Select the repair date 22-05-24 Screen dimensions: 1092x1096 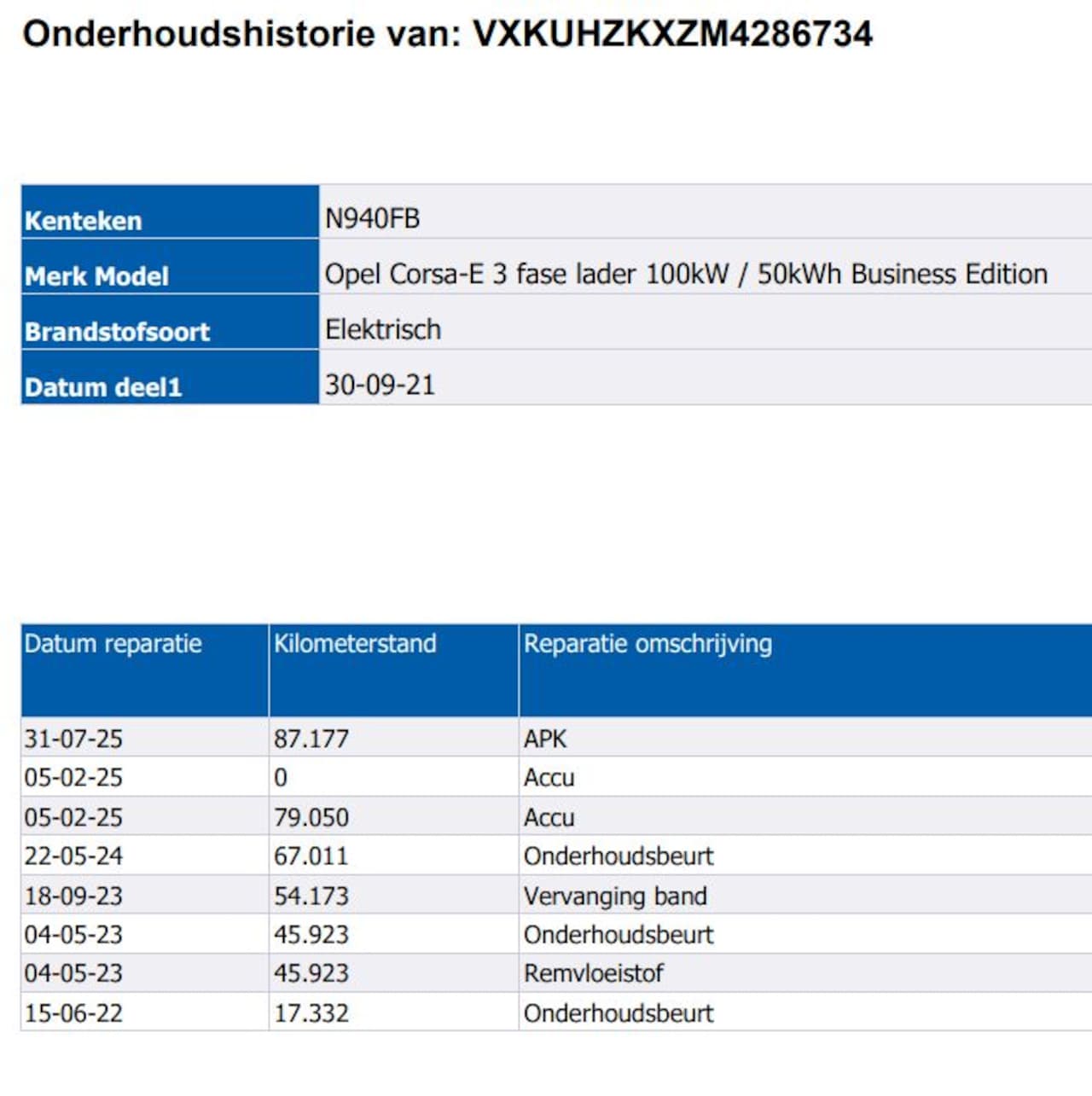(73, 855)
